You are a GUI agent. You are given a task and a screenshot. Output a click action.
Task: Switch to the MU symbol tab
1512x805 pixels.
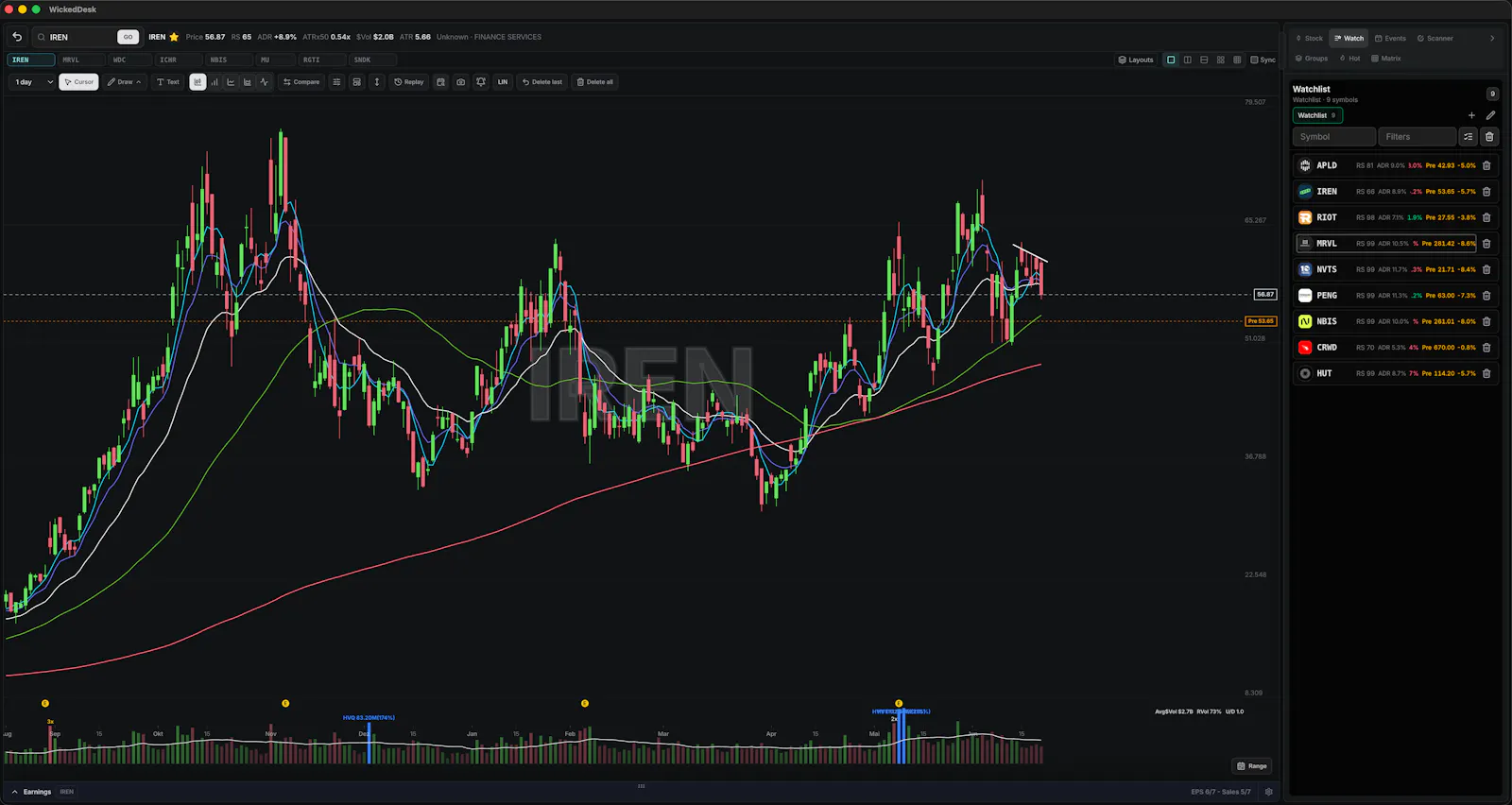pos(275,60)
